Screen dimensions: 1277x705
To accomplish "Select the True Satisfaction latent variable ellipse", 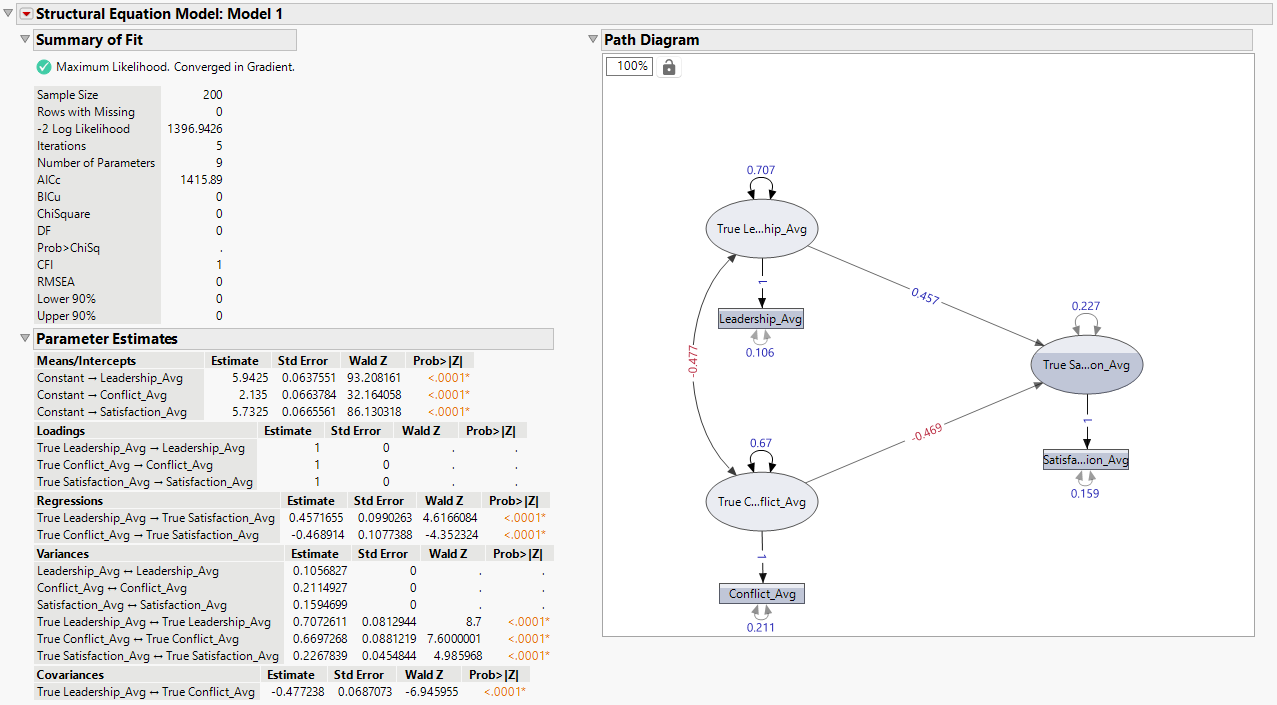I will click(1086, 365).
